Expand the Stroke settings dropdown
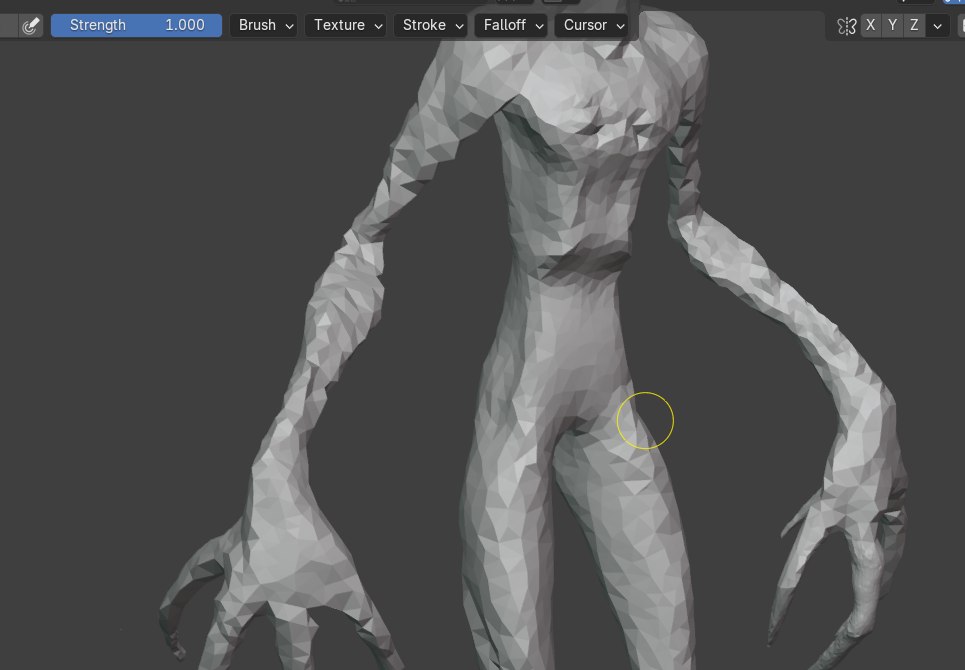The width and height of the screenshot is (965, 670). coord(430,25)
